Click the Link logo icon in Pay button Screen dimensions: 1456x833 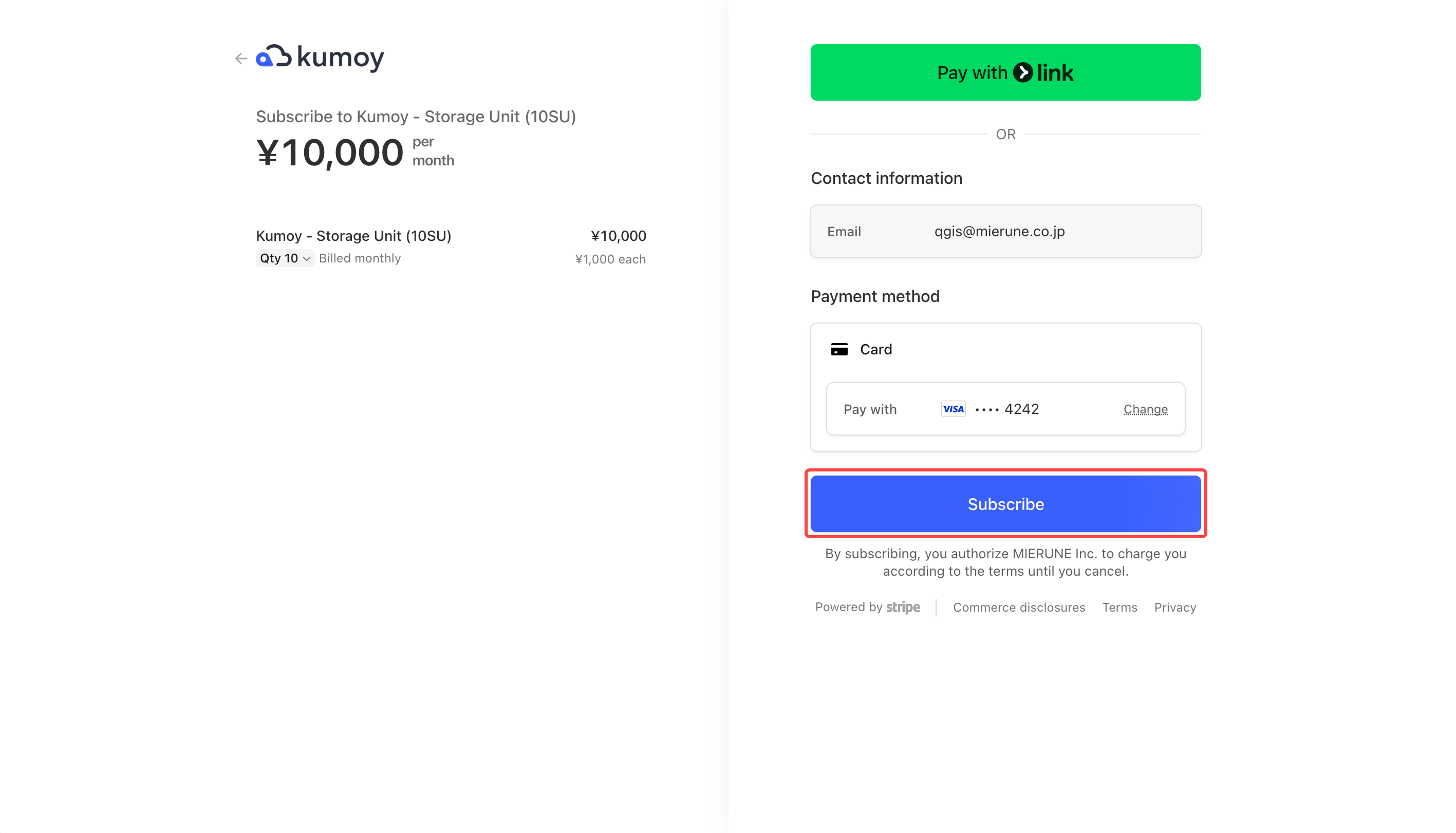[1023, 72]
